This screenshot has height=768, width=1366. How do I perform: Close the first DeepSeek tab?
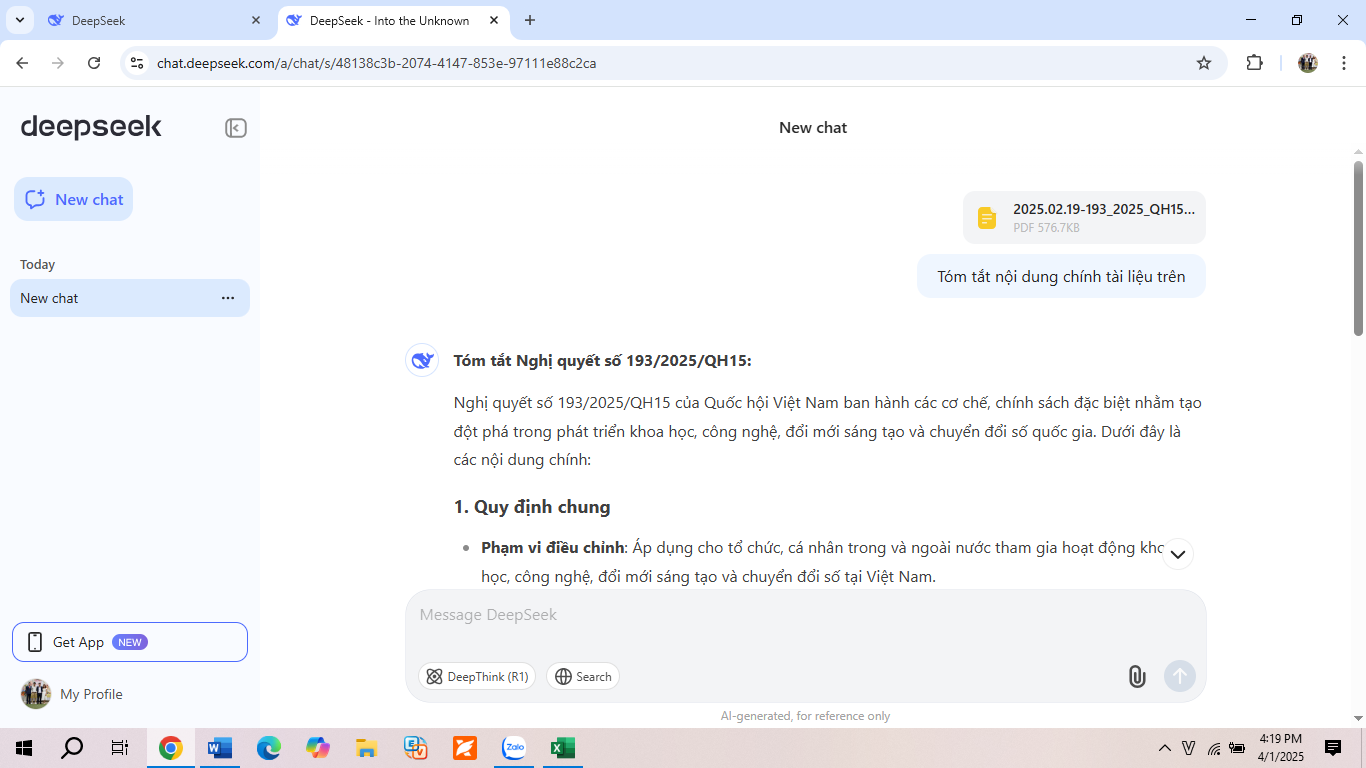(256, 20)
